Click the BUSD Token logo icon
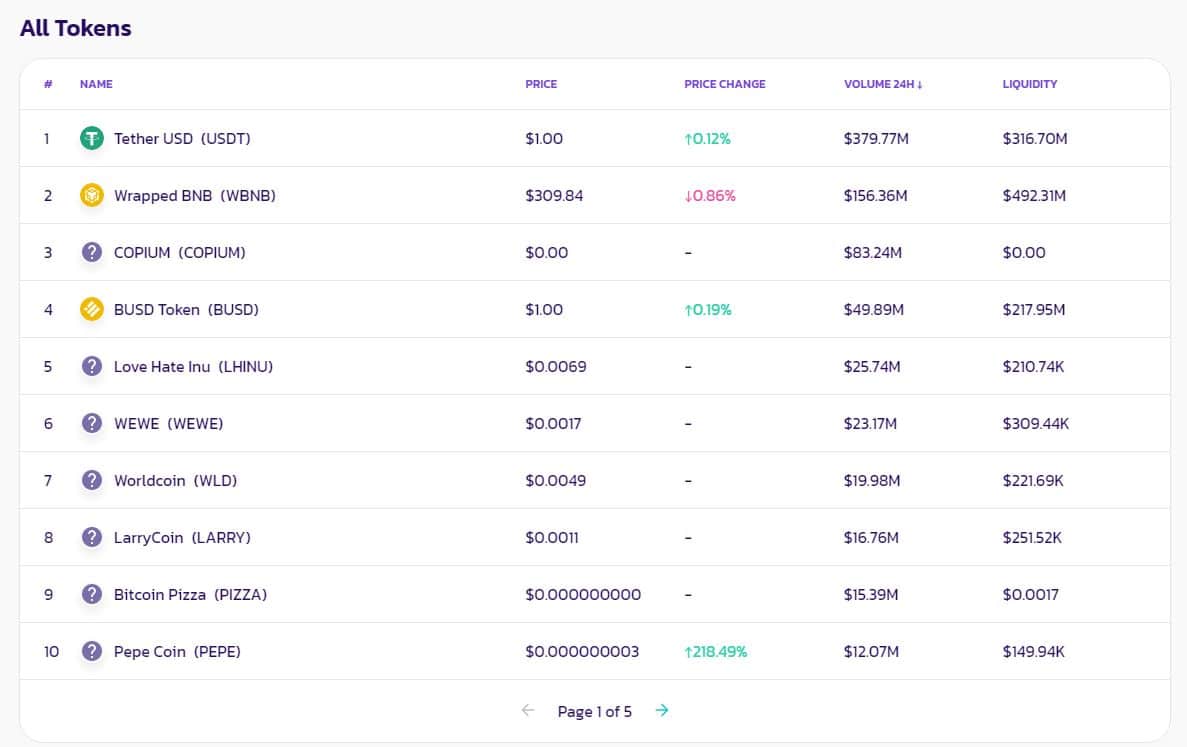This screenshot has width=1187, height=747. click(92, 310)
